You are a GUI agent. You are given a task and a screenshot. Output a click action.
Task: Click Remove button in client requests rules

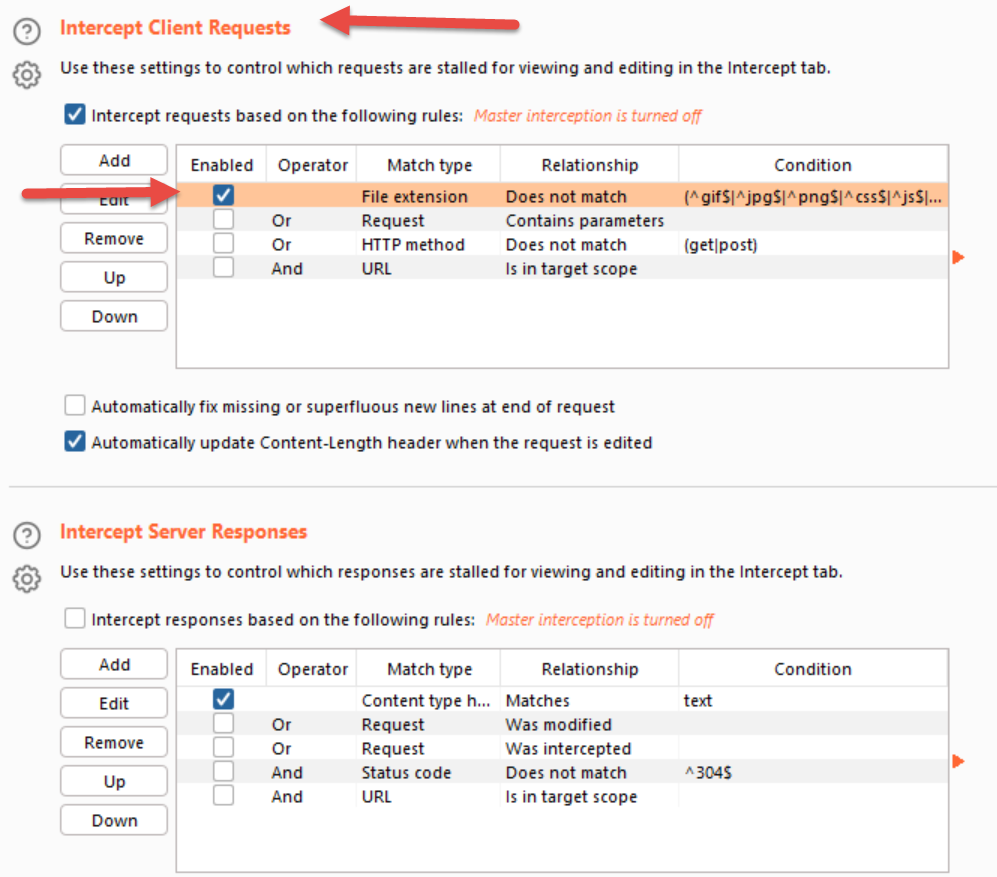point(114,239)
